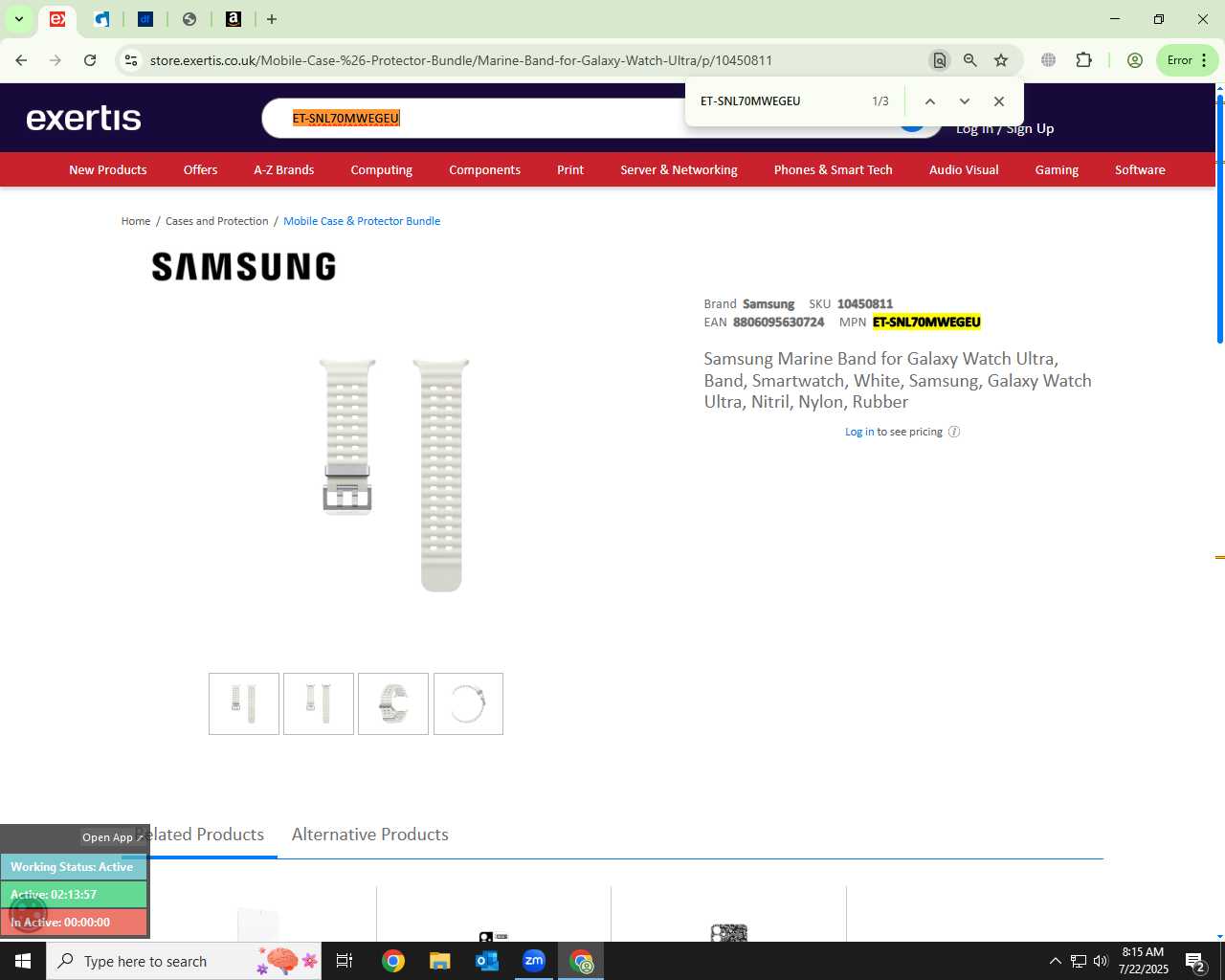1225x980 pixels.
Task: Switch to the Exertis browser tab
Action: coord(57,19)
